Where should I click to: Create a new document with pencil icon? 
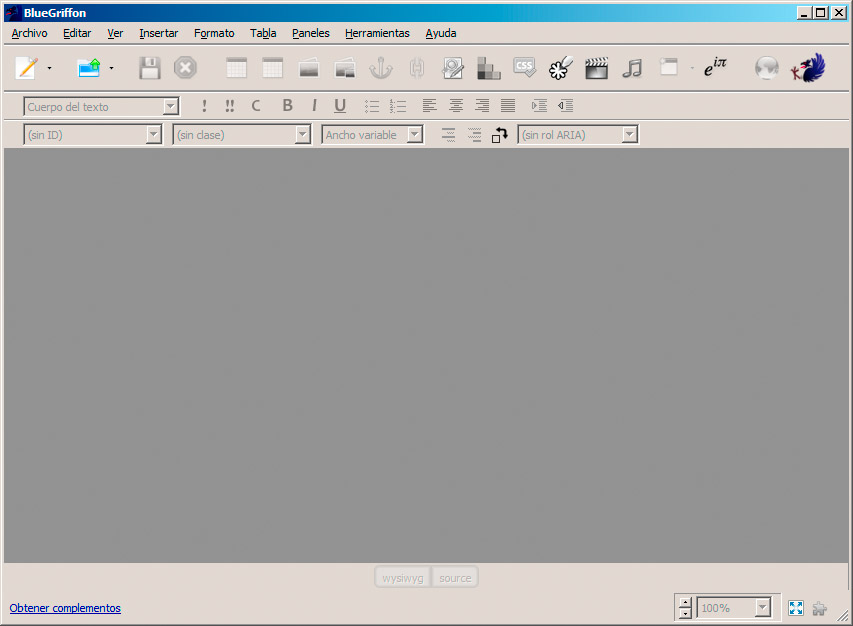click(x=26, y=68)
